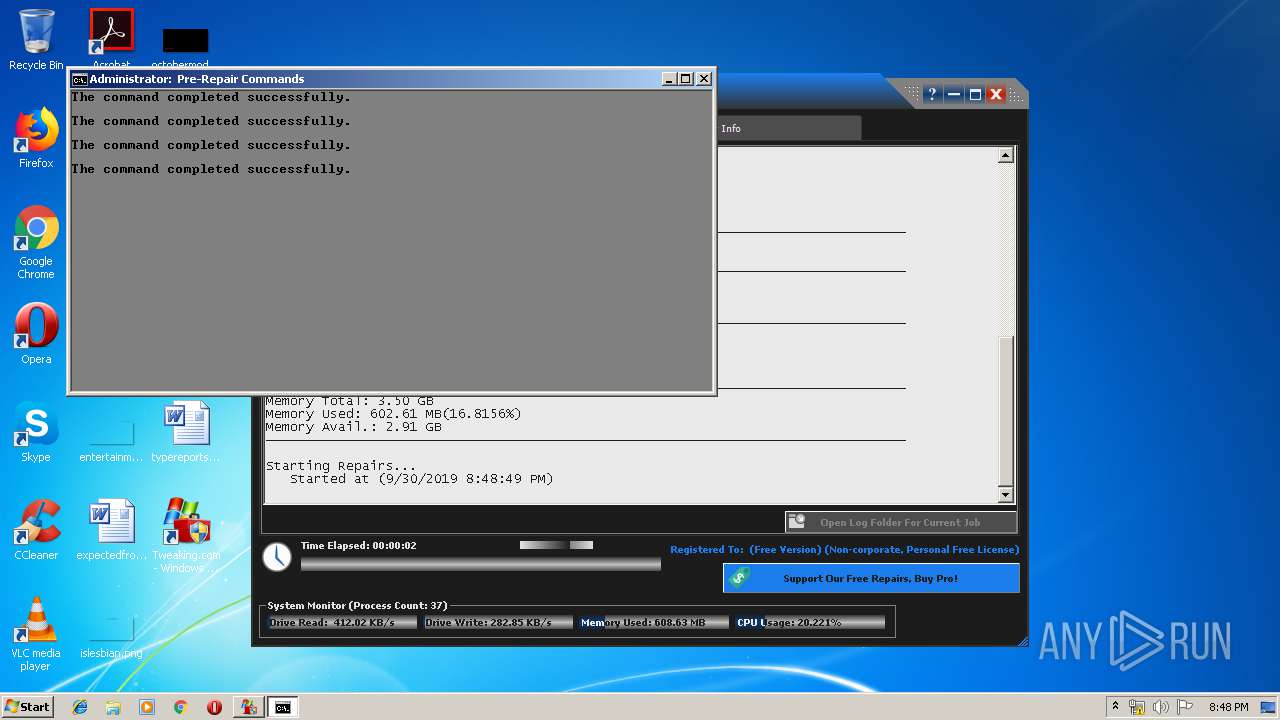Open the help question mark button

(932, 94)
